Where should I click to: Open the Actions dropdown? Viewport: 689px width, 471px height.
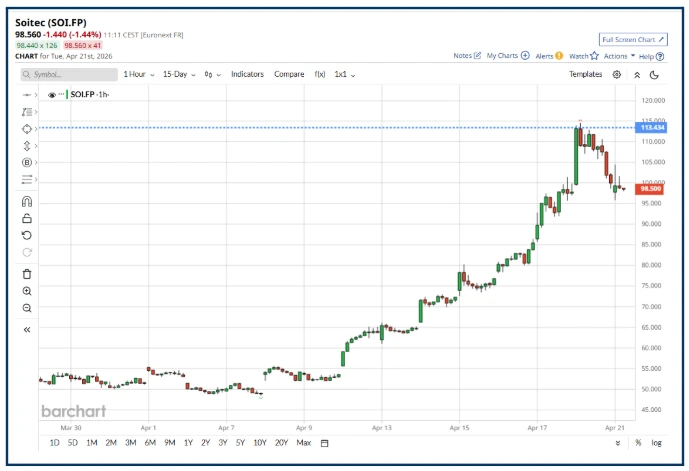tap(620, 56)
